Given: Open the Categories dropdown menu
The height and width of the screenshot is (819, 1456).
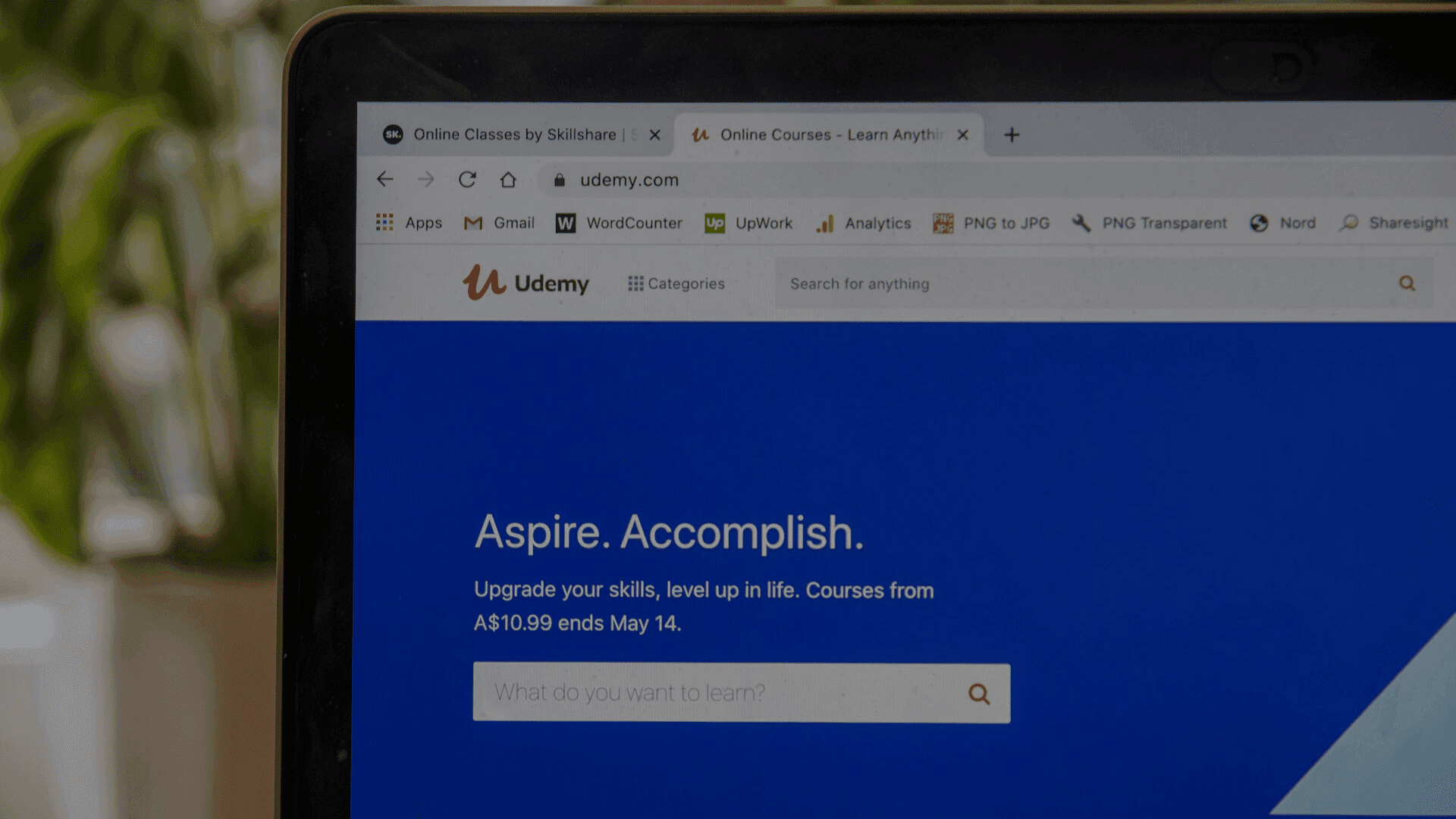Looking at the screenshot, I should tap(675, 283).
